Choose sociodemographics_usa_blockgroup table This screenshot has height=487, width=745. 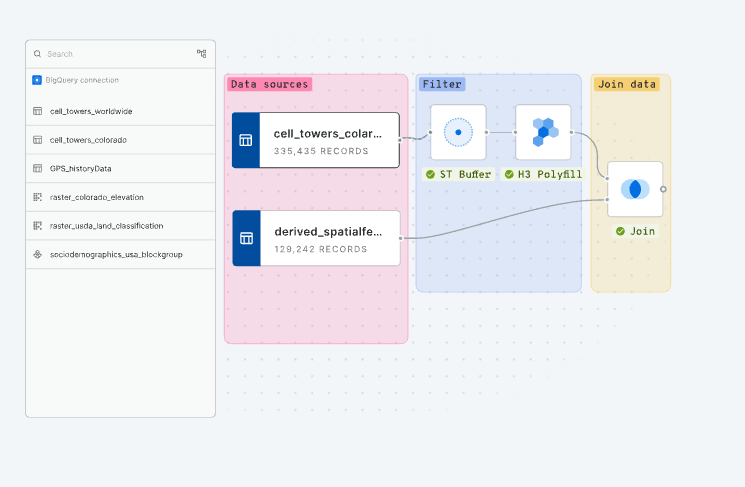(x=116, y=254)
